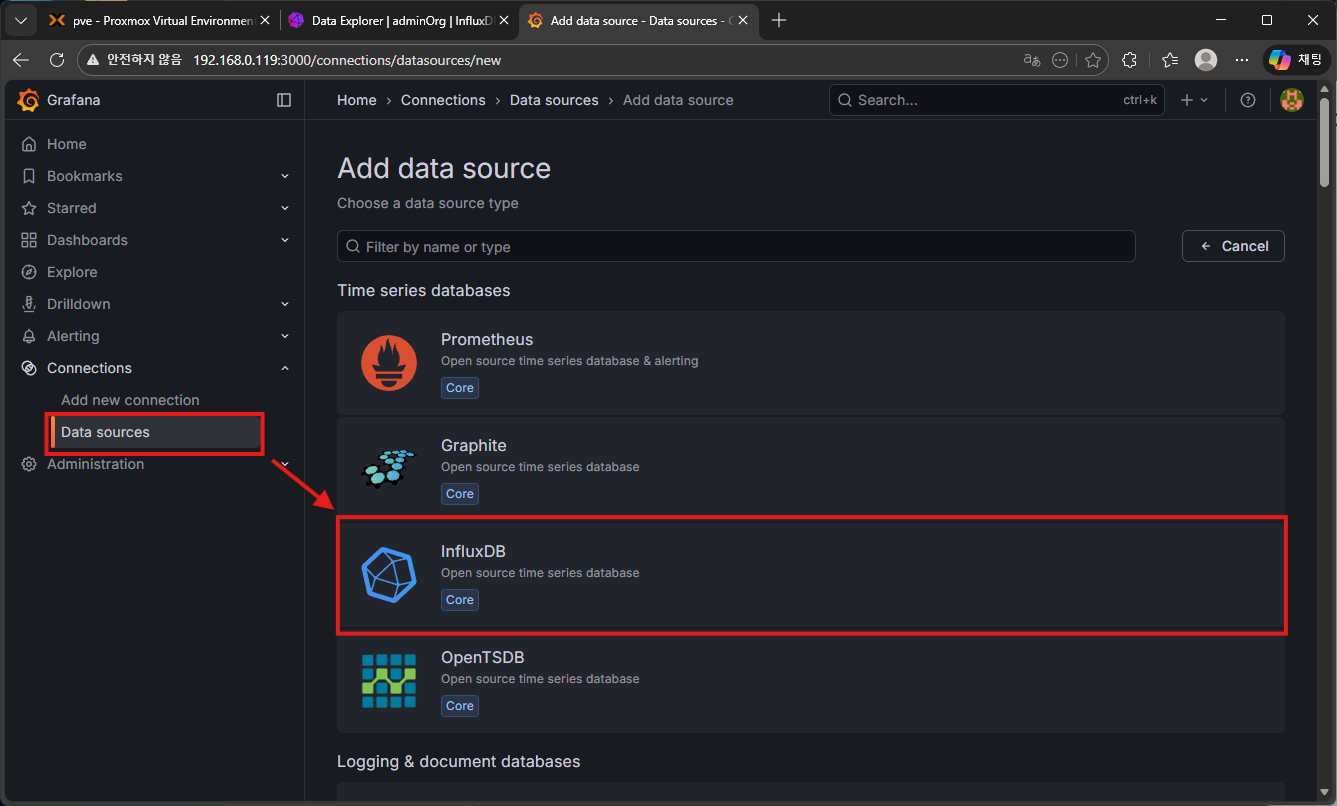Open the browser extensions puzzle icon
The height and width of the screenshot is (806, 1337).
1130,60
